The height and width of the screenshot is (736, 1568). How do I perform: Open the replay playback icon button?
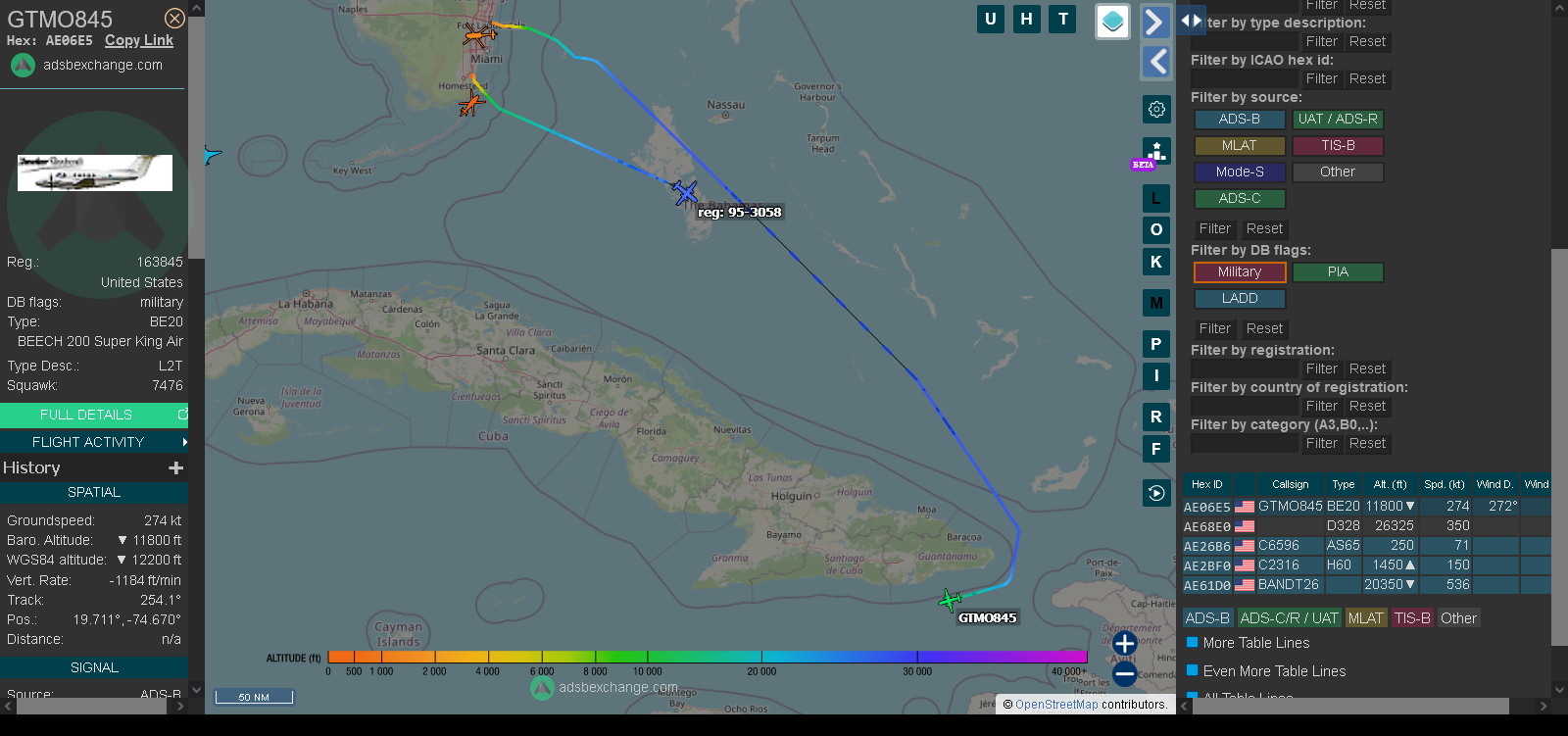(x=1156, y=493)
